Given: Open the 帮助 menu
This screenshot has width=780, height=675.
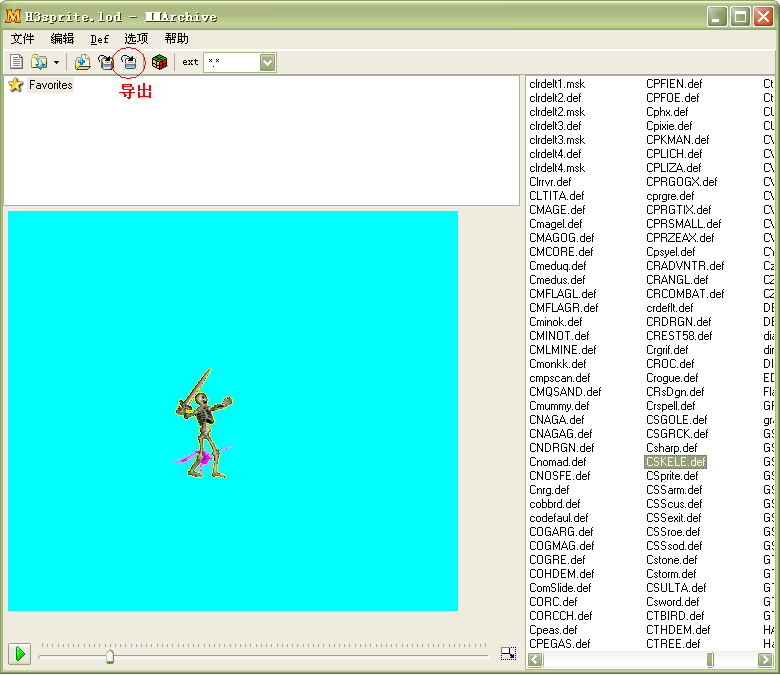Looking at the screenshot, I should coord(177,39).
